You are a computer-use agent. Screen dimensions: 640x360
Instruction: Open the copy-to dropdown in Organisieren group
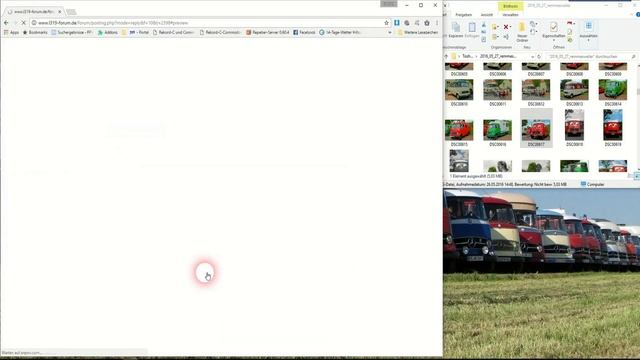coord(496,37)
